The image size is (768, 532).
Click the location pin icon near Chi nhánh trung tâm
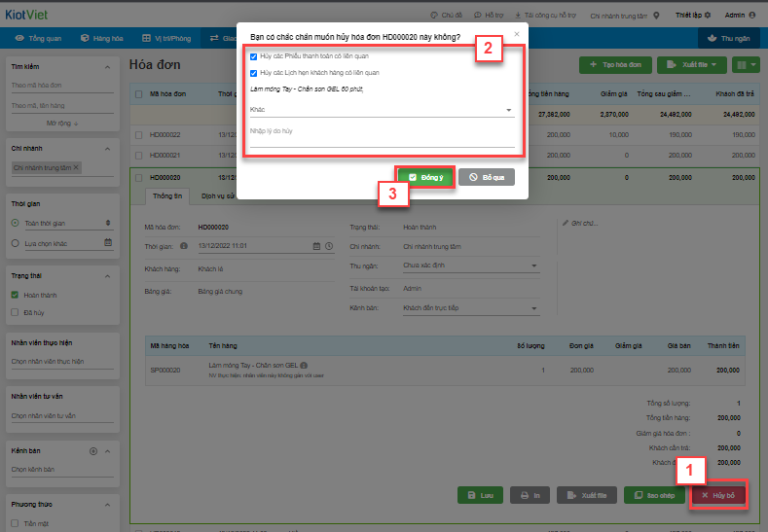tap(656, 16)
